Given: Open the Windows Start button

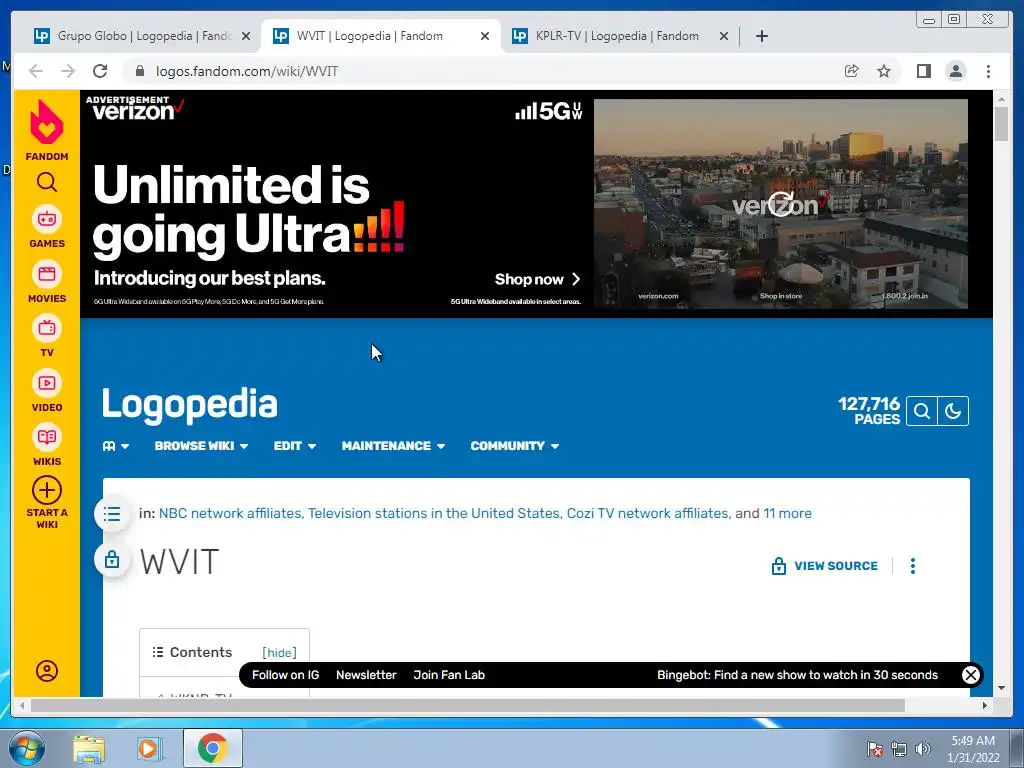Looking at the screenshot, I should tap(27, 748).
